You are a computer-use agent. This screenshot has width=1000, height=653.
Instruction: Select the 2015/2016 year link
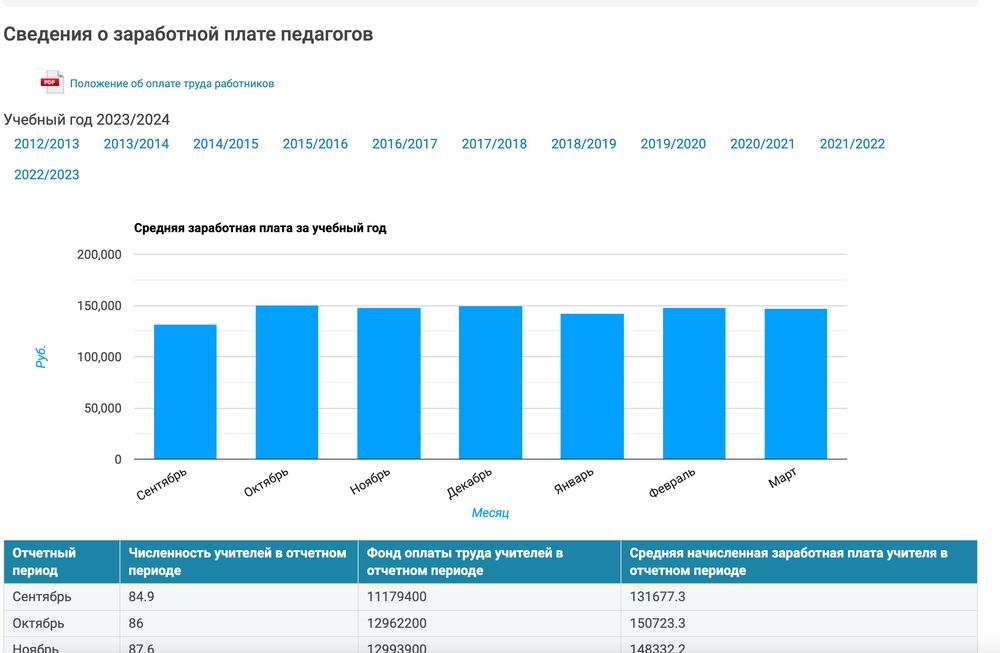[x=315, y=144]
